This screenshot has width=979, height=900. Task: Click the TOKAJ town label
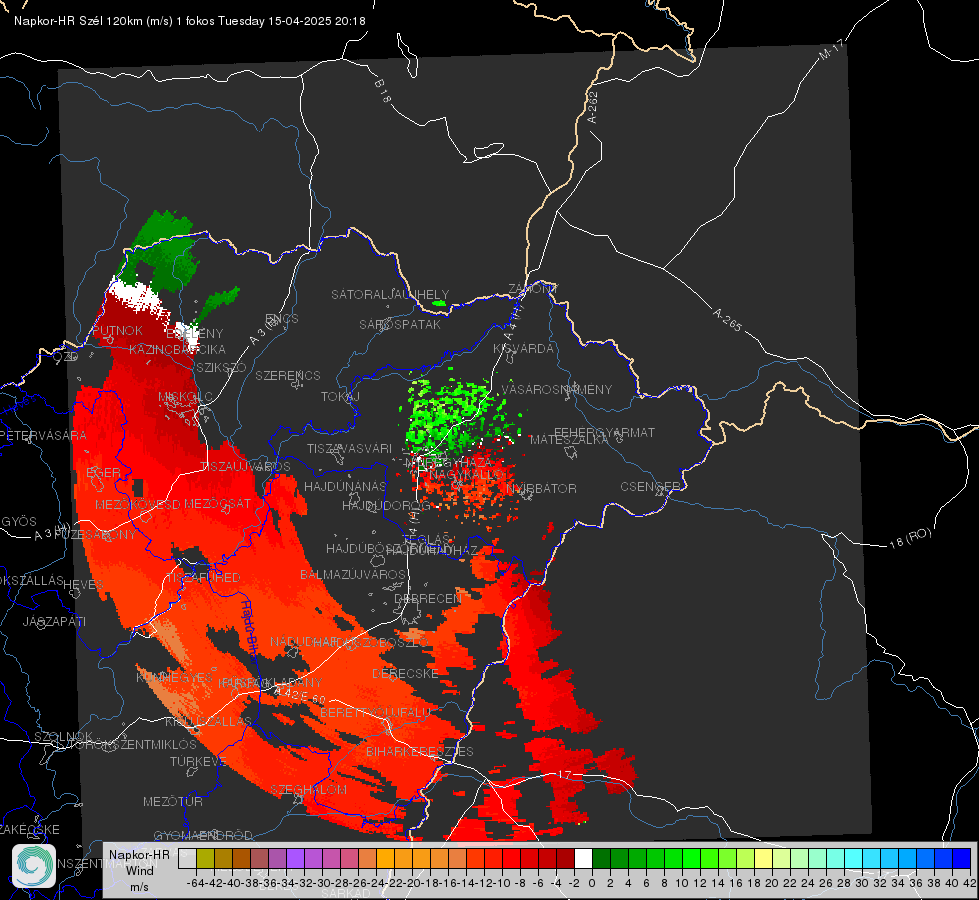coord(340,397)
